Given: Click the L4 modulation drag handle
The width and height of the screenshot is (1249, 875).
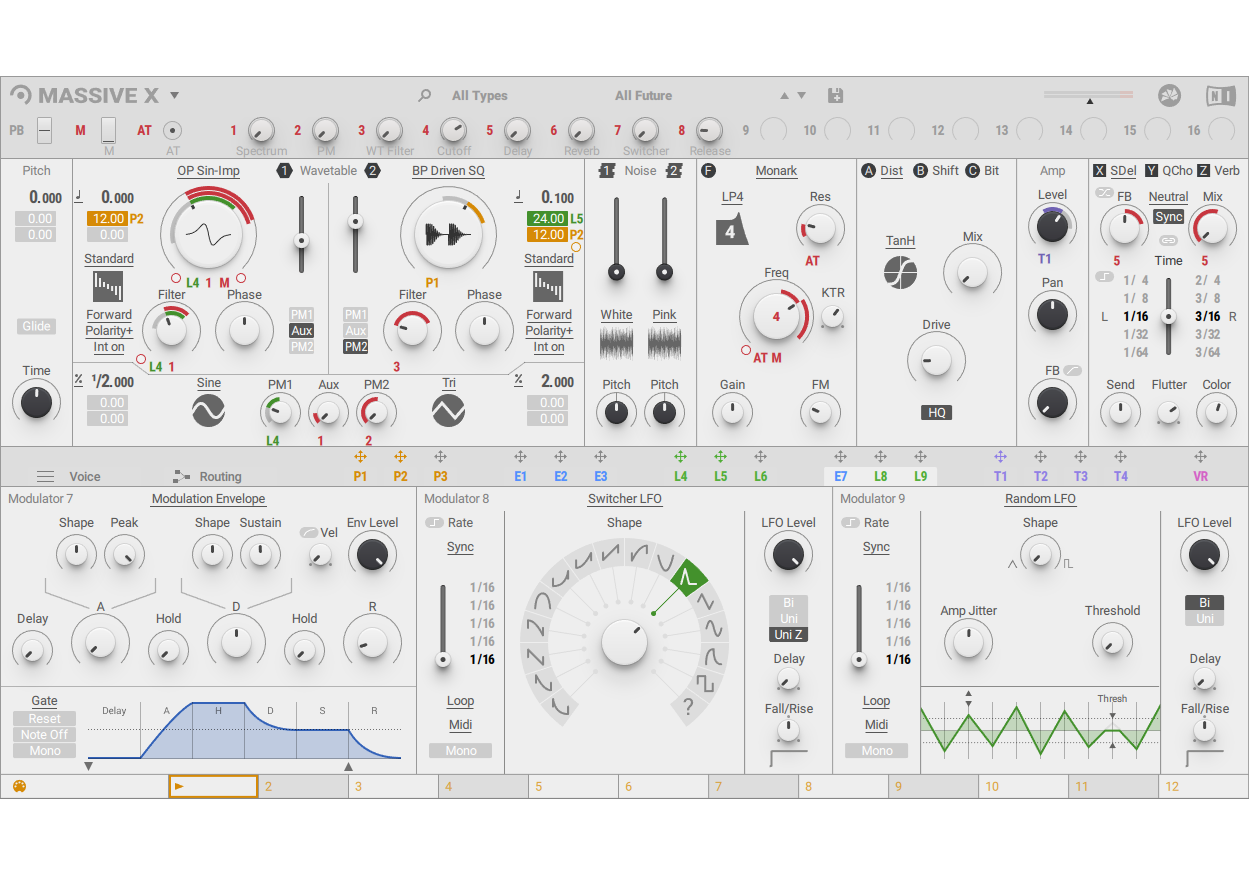Looking at the screenshot, I should (x=680, y=457).
